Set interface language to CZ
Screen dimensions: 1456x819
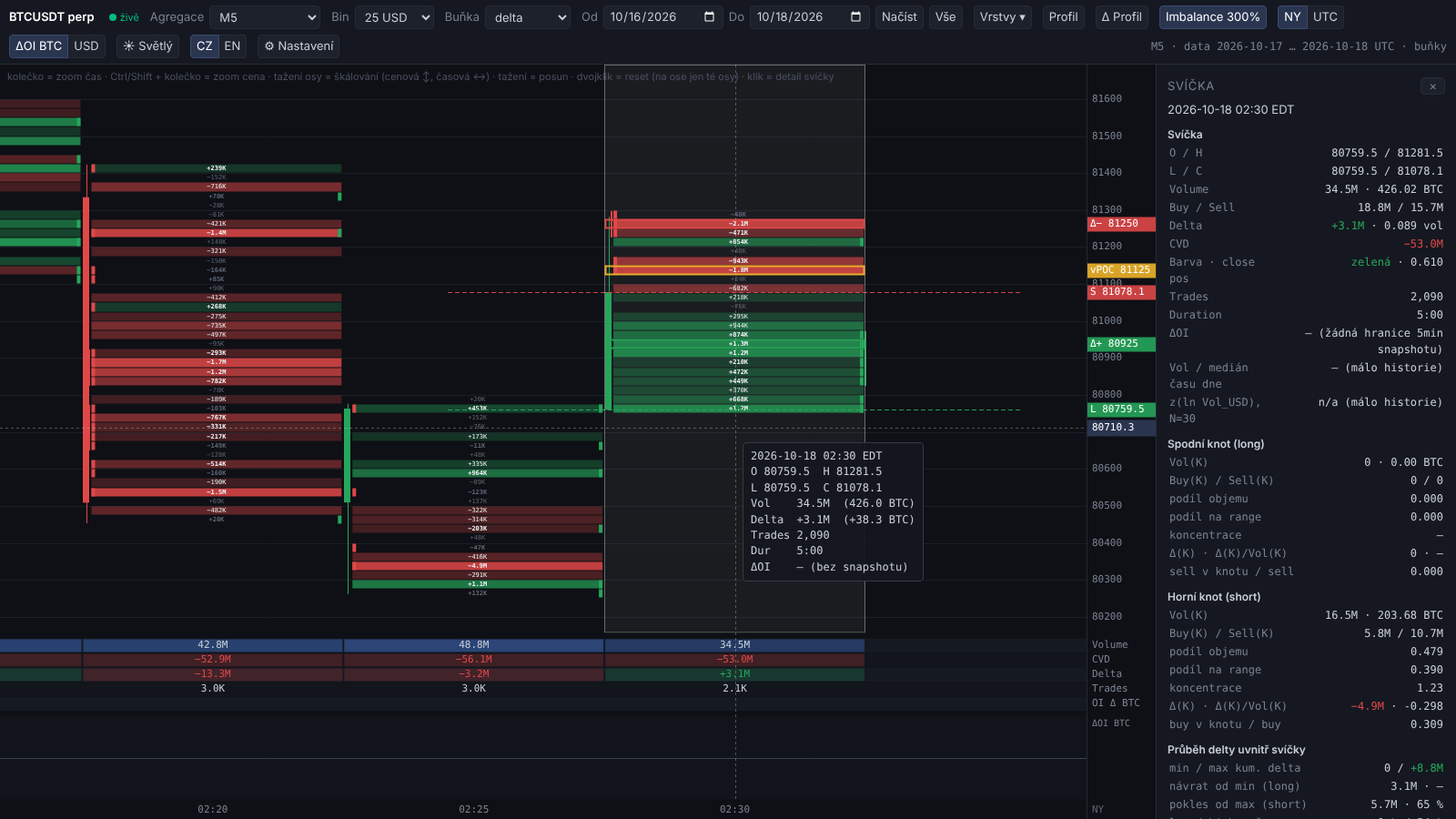[x=205, y=46]
